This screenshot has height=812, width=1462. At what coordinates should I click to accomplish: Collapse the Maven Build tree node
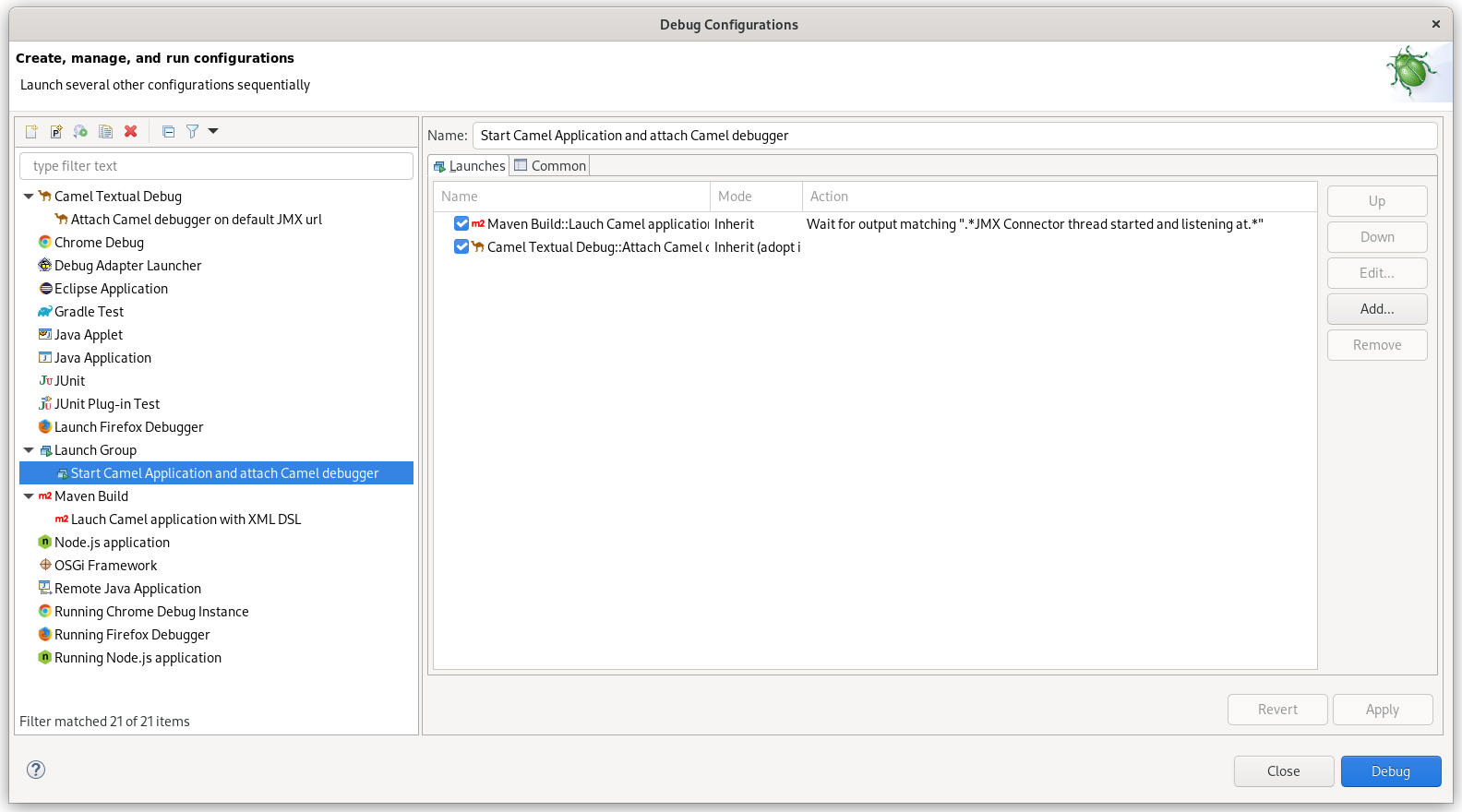click(29, 496)
